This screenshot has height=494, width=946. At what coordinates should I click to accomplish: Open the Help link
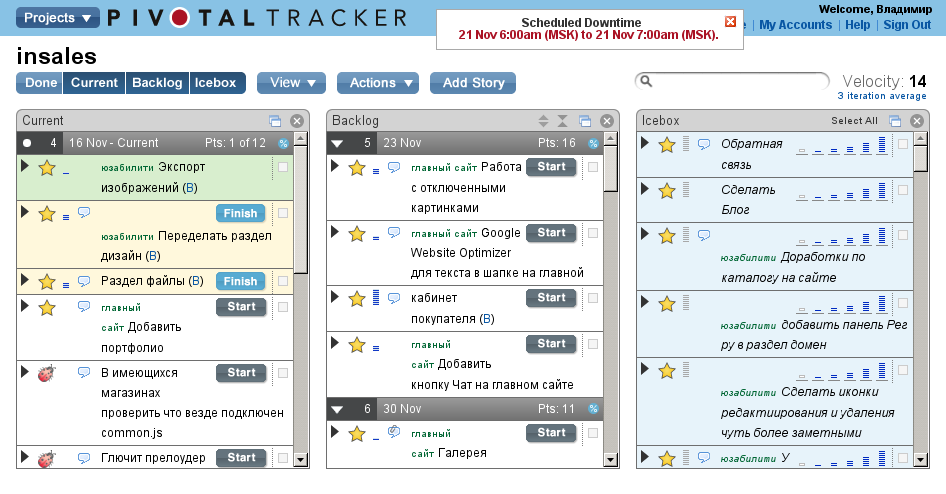[x=857, y=25]
